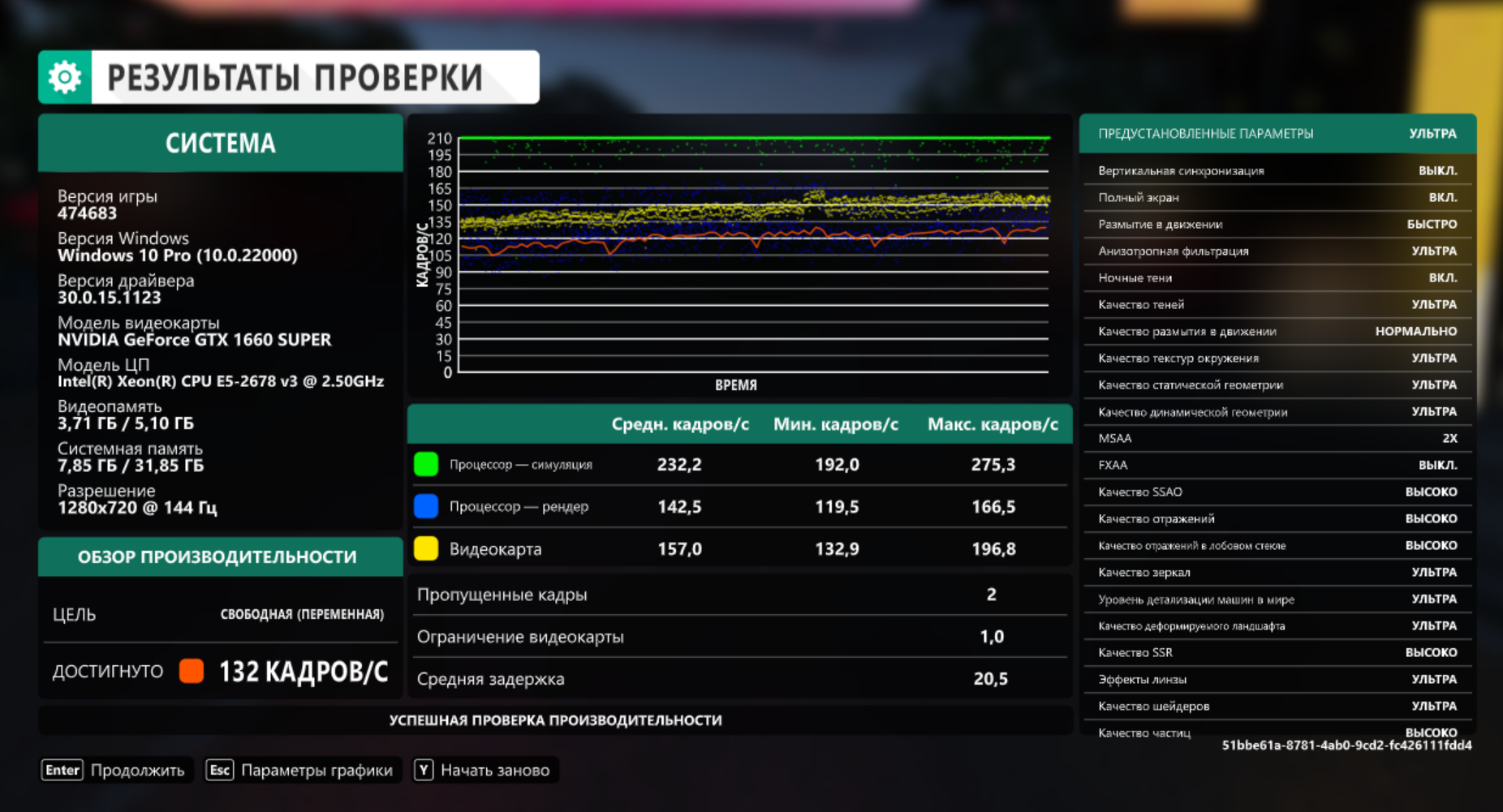Click Процессор — рендер average value 142,5
Image resolution: width=1503 pixels, height=812 pixels.
[679, 506]
